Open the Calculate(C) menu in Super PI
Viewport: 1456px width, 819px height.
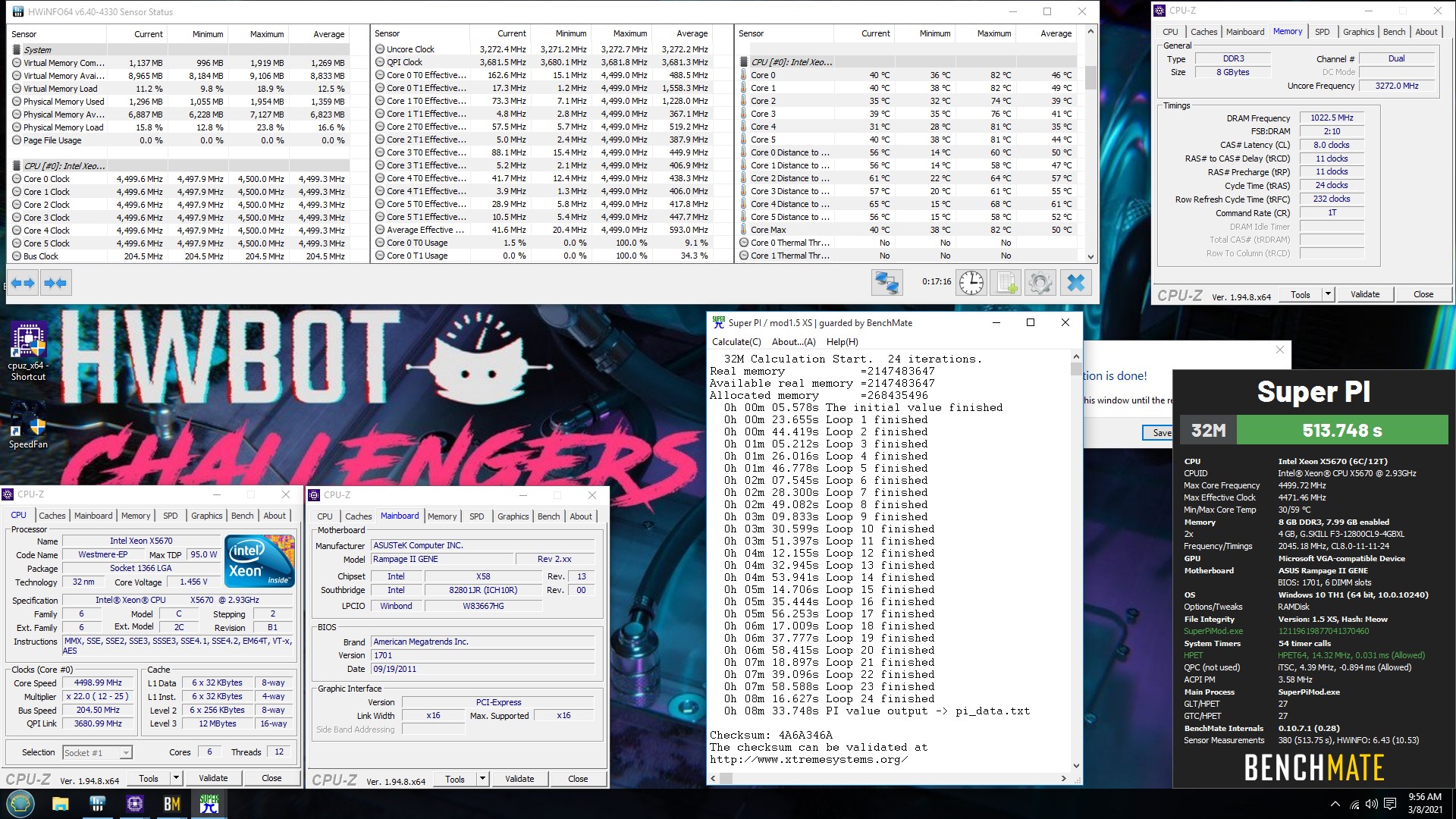tap(736, 342)
